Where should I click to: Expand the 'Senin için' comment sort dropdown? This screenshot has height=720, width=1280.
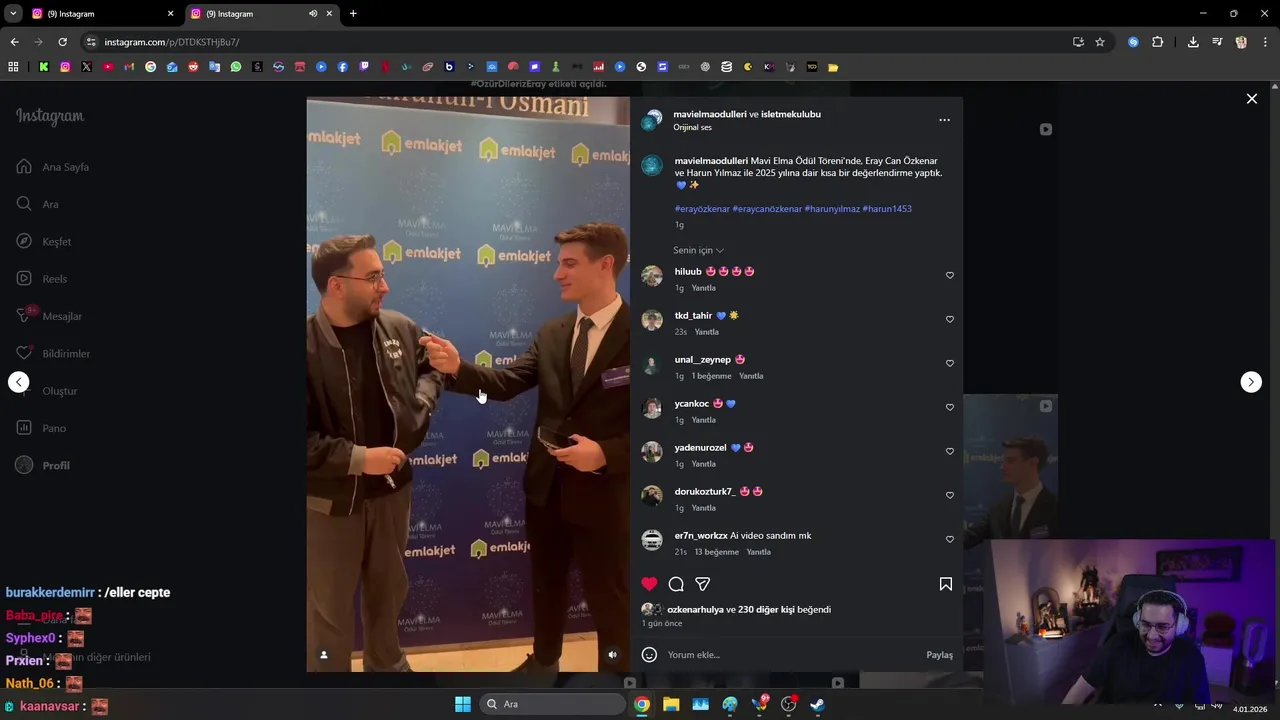click(x=698, y=250)
